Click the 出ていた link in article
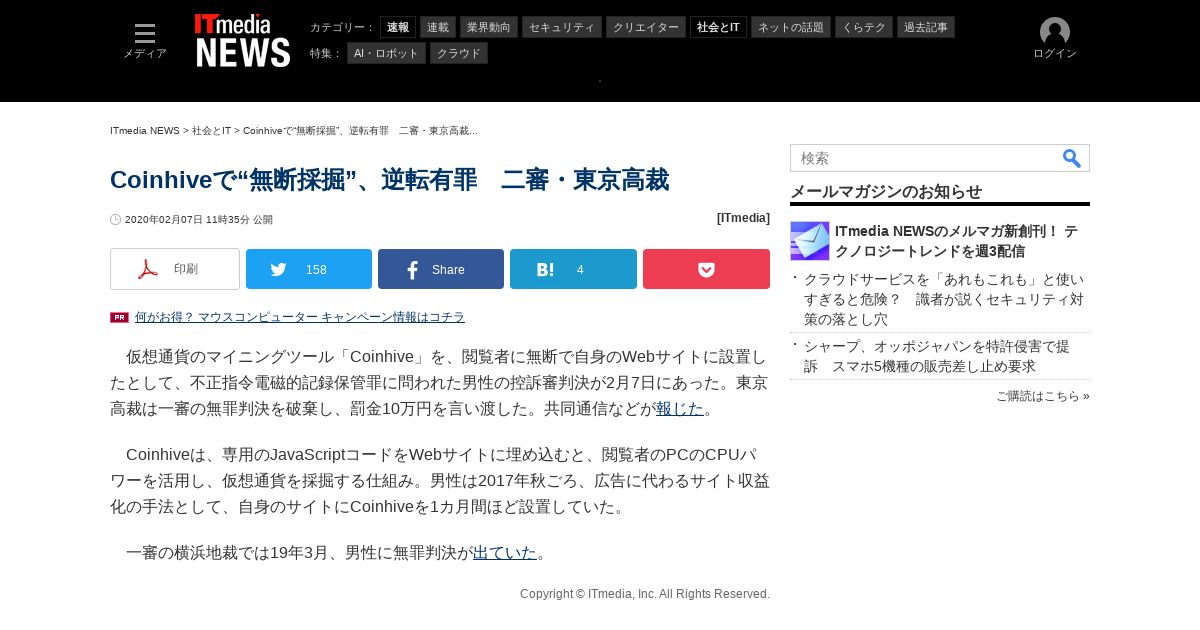This screenshot has width=1200, height=630. [505, 552]
